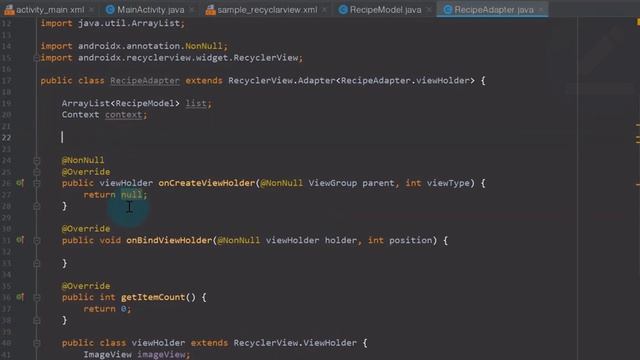Click the 'context' field name
Viewport: 640px width, 360px height.
pyautogui.click(x=124, y=115)
